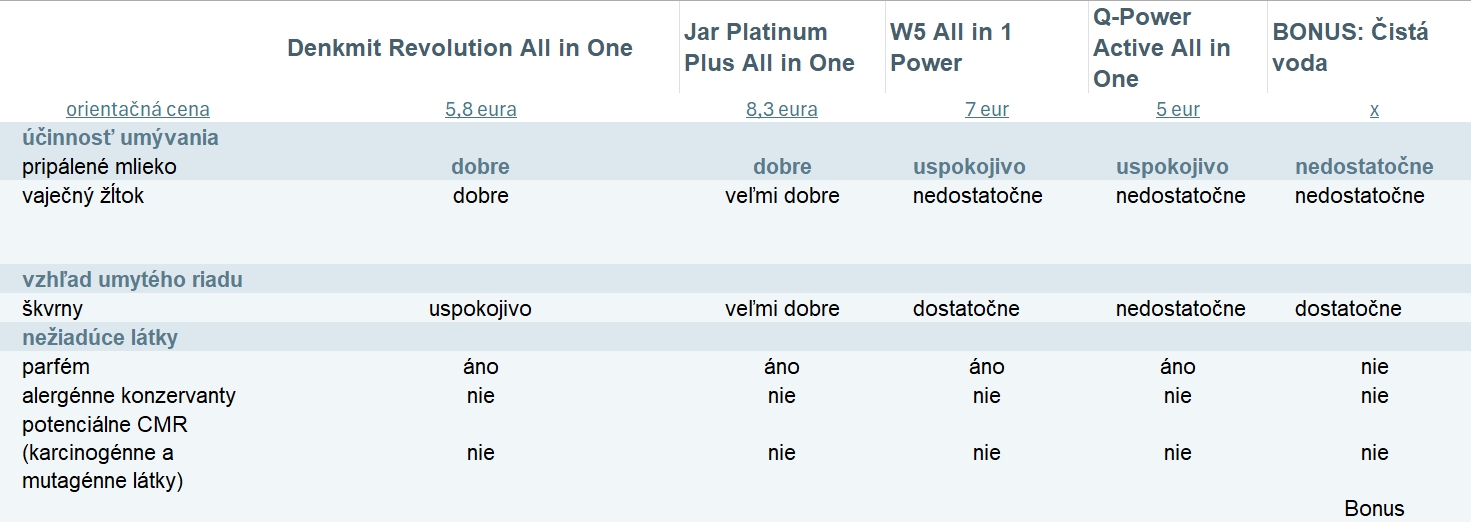Select the W5 All in 1 Power header
The image size is (1471, 522).
click(x=951, y=47)
